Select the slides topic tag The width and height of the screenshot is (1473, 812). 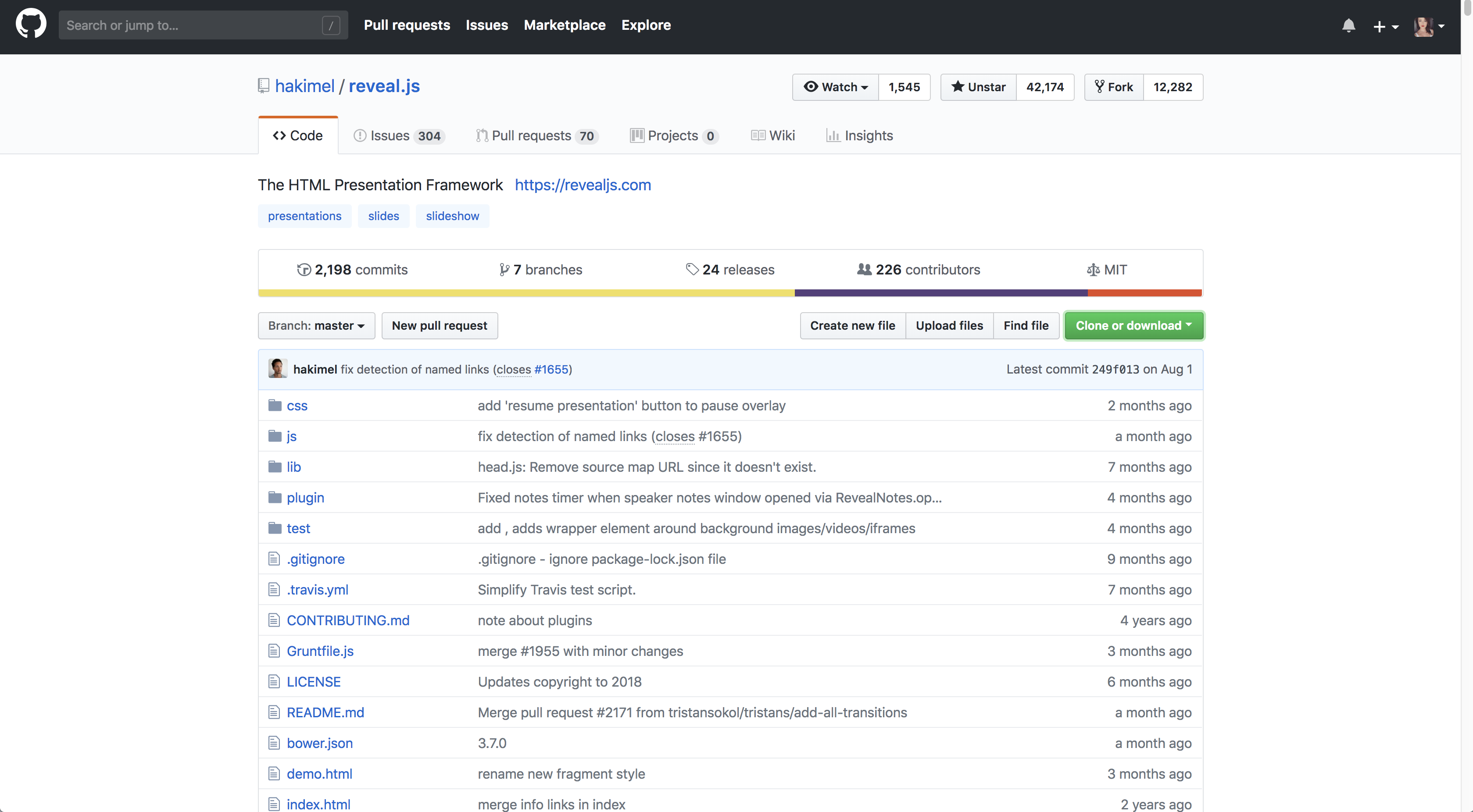[383, 216]
